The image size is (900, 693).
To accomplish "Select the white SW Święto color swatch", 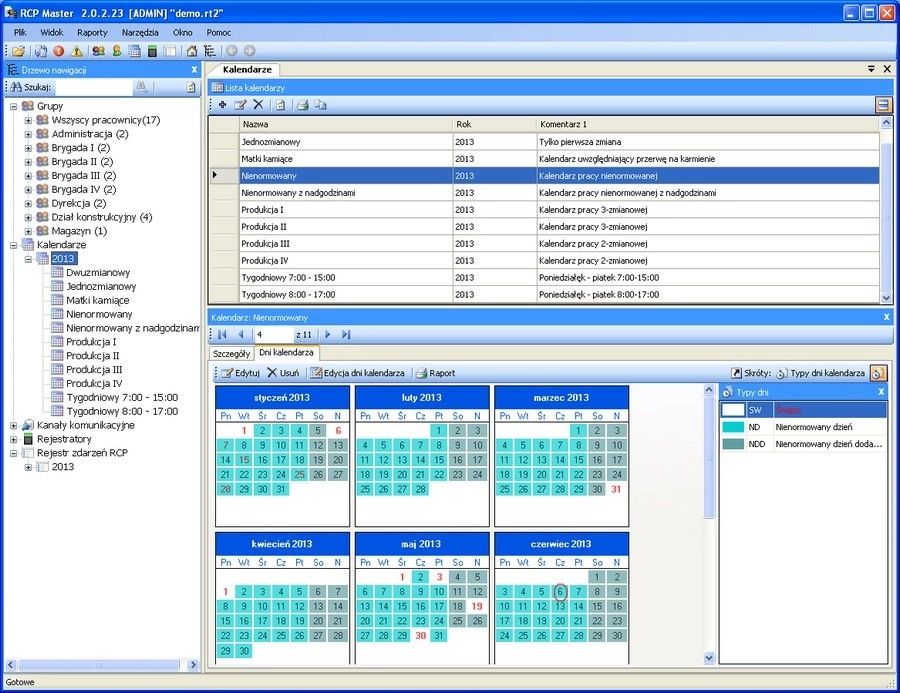I will point(733,410).
